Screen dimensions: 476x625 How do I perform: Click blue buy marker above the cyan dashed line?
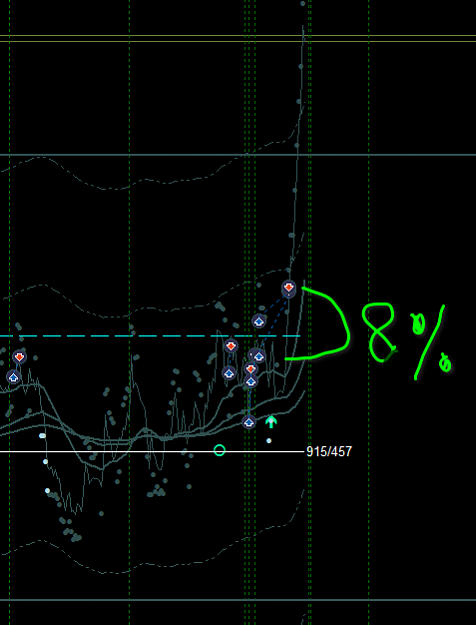pyautogui.click(x=259, y=321)
